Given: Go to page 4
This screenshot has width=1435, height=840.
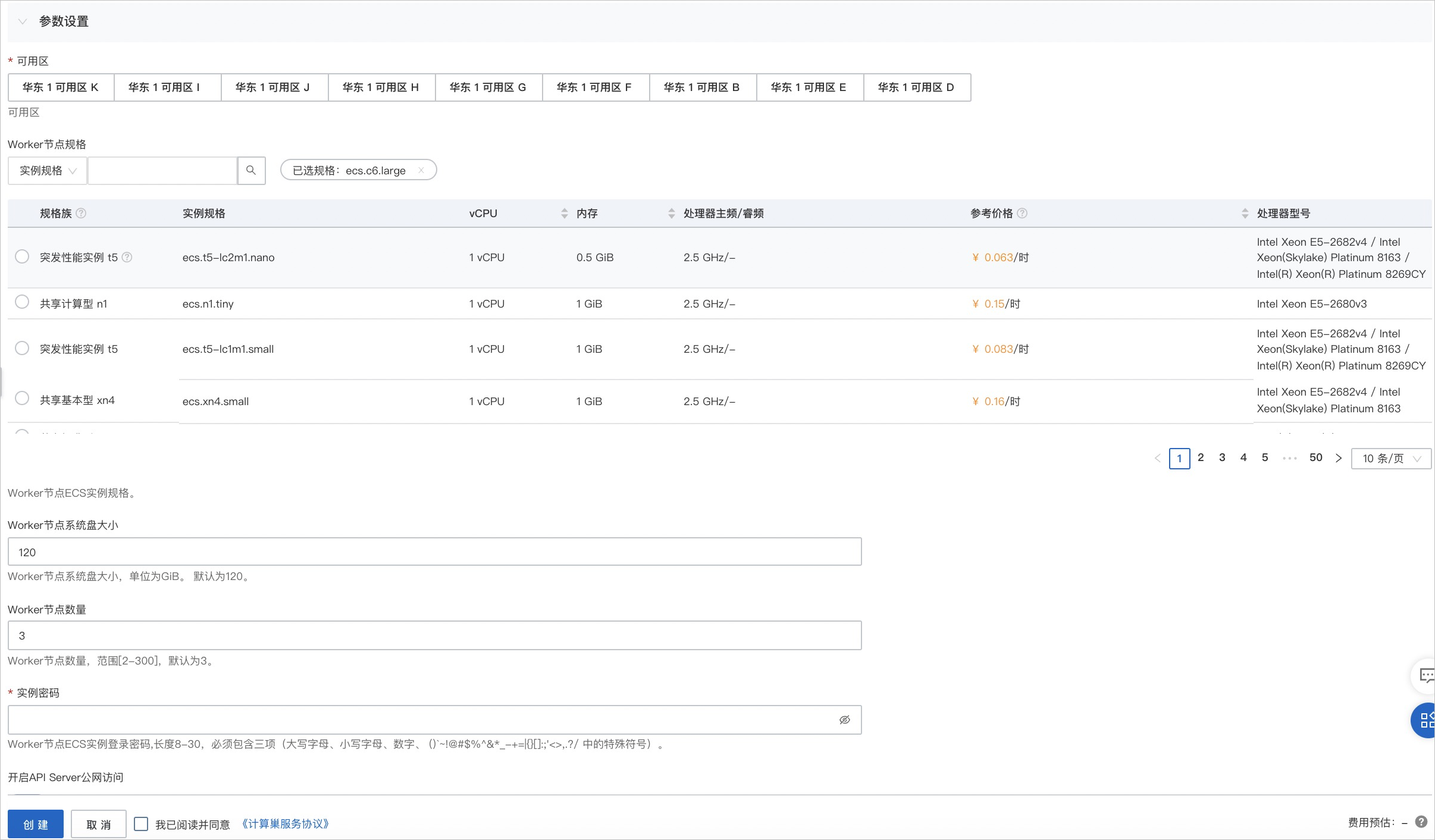Looking at the screenshot, I should [1243, 457].
